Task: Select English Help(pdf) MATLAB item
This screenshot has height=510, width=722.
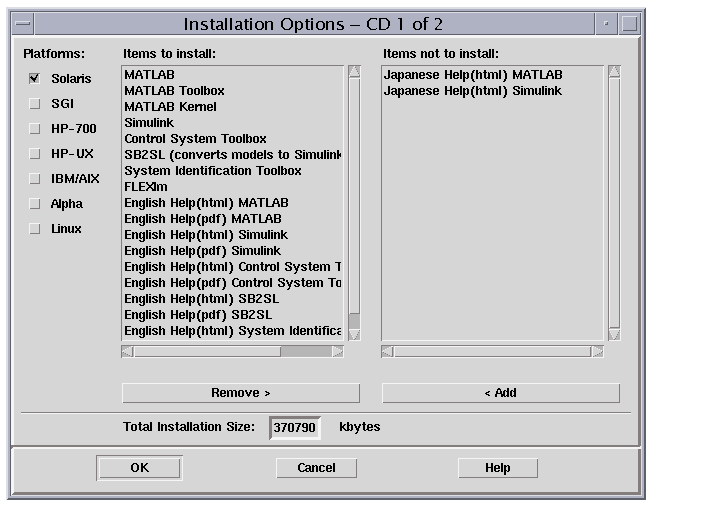Action: click(233, 219)
